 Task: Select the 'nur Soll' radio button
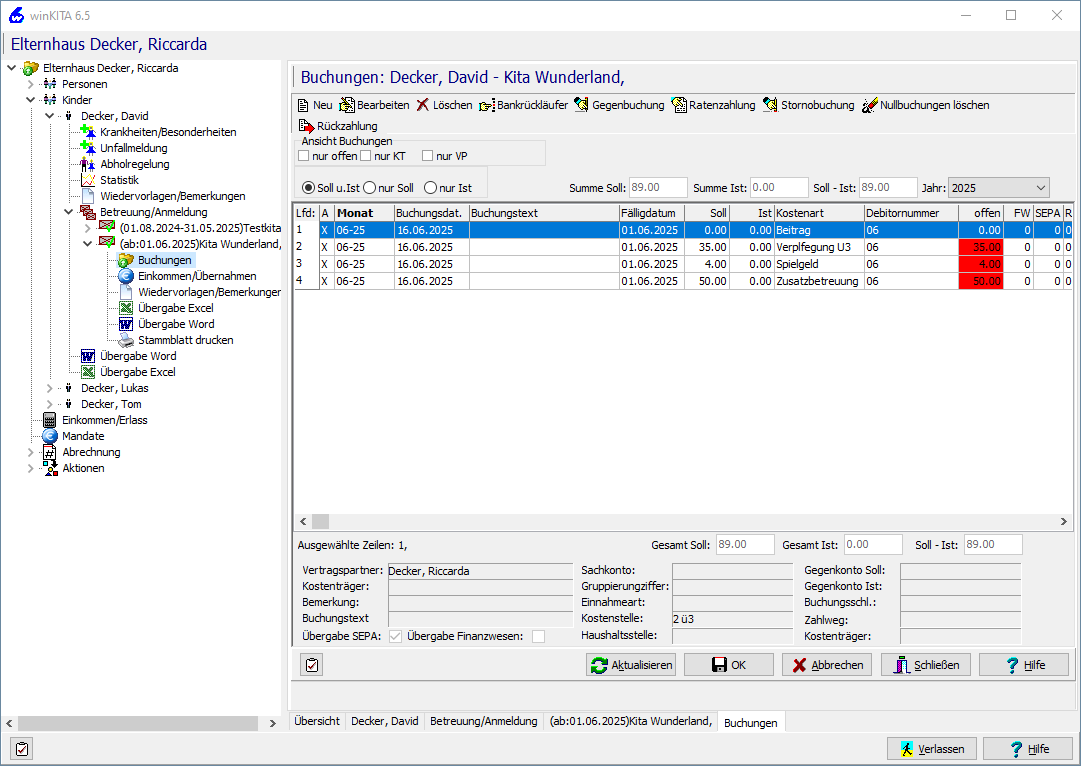369,188
